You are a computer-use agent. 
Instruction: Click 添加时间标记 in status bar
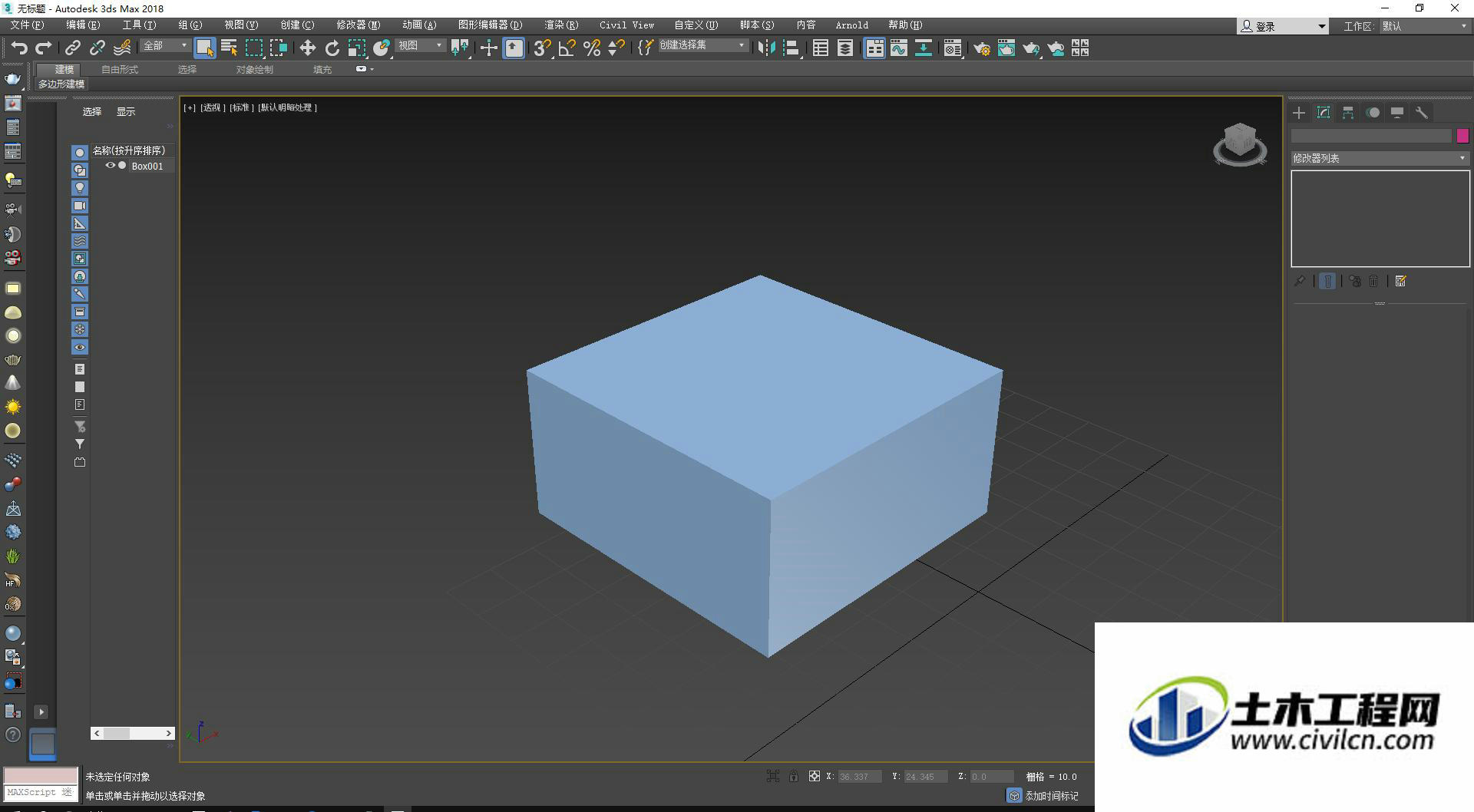(x=1051, y=796)
